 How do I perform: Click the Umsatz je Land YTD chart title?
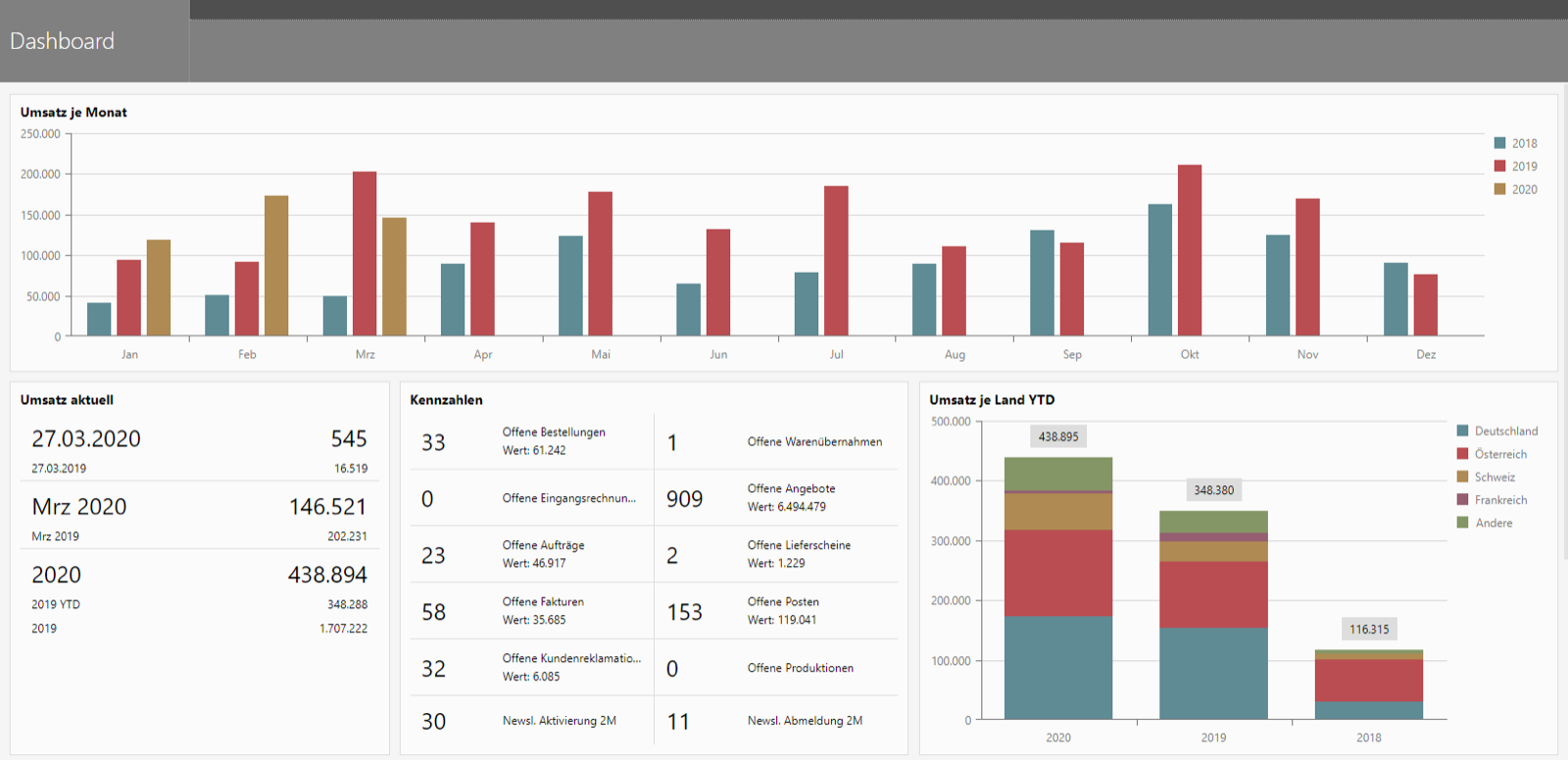(992, 400)
